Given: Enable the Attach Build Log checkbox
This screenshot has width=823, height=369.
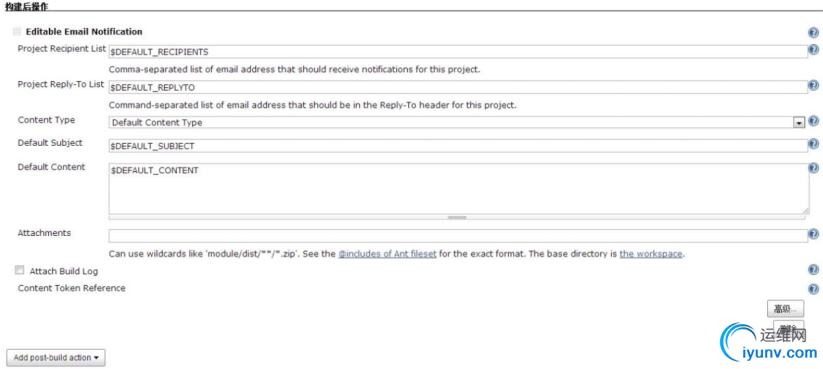Looking at the screenshot, I should click(x=20, y=270).
